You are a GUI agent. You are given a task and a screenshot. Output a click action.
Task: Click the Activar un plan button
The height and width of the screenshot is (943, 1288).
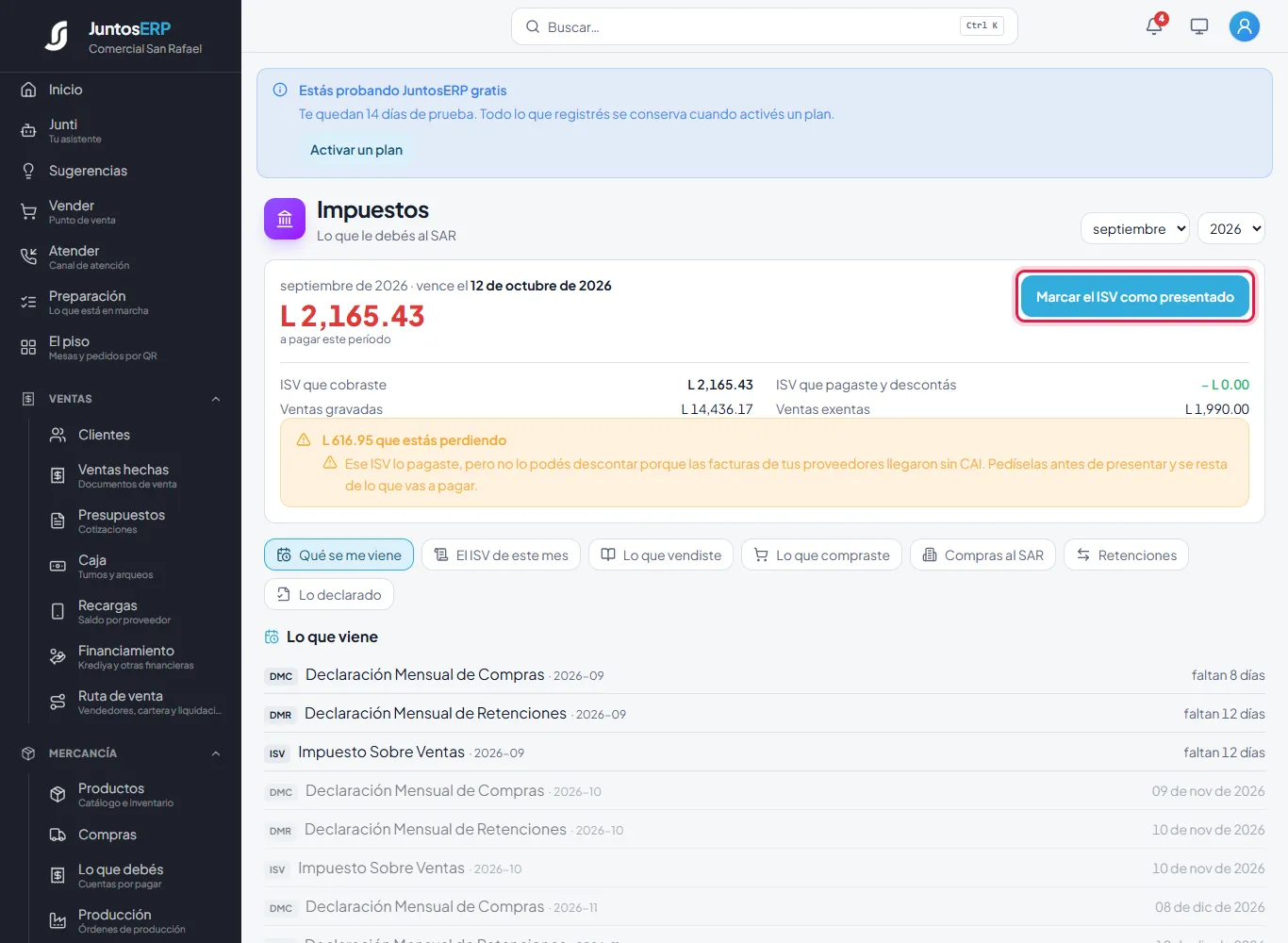(x=356, y=150)
